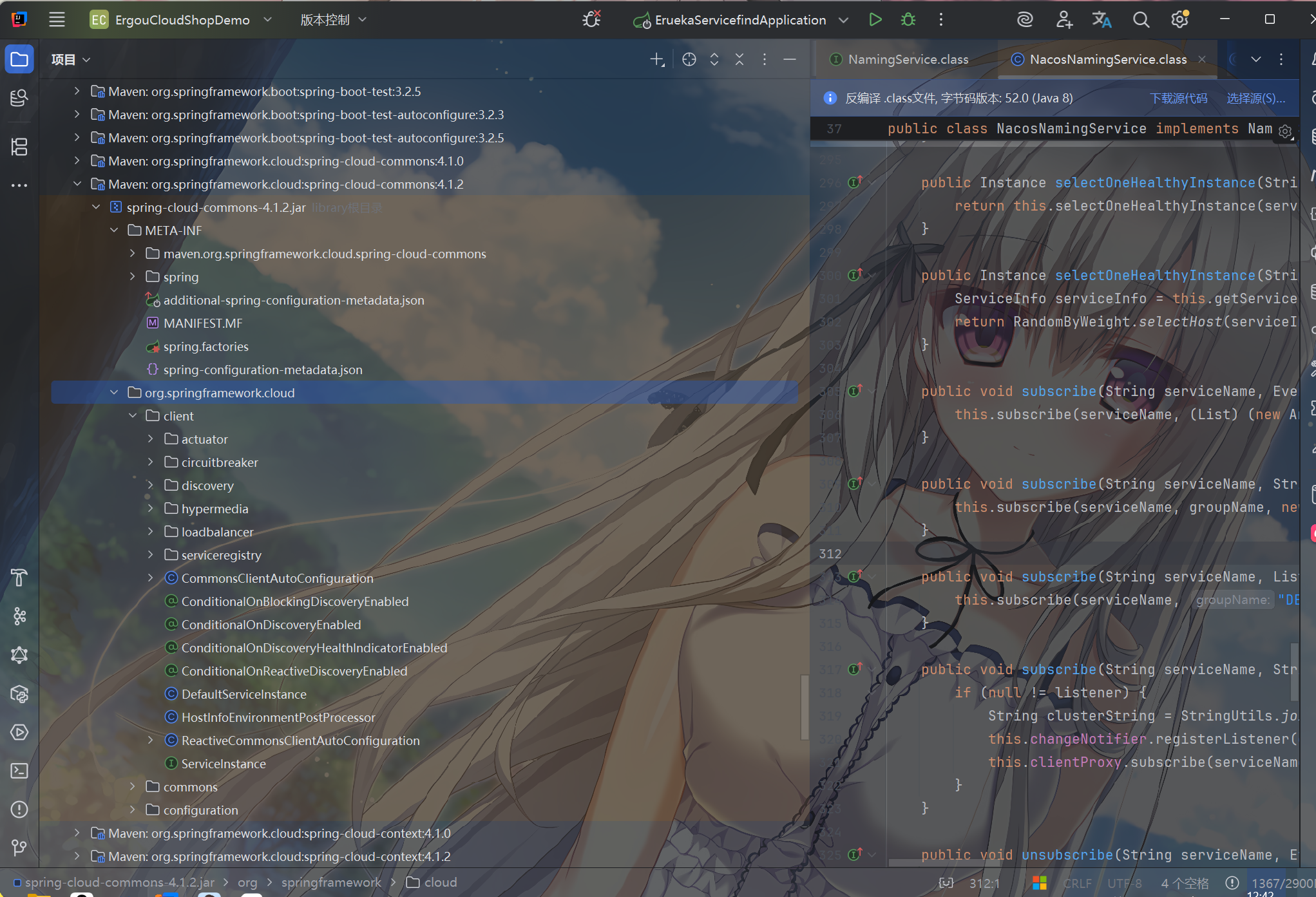Click implements gutter icon at line 296
The image size is (1316, 897).
click(855, 183)
